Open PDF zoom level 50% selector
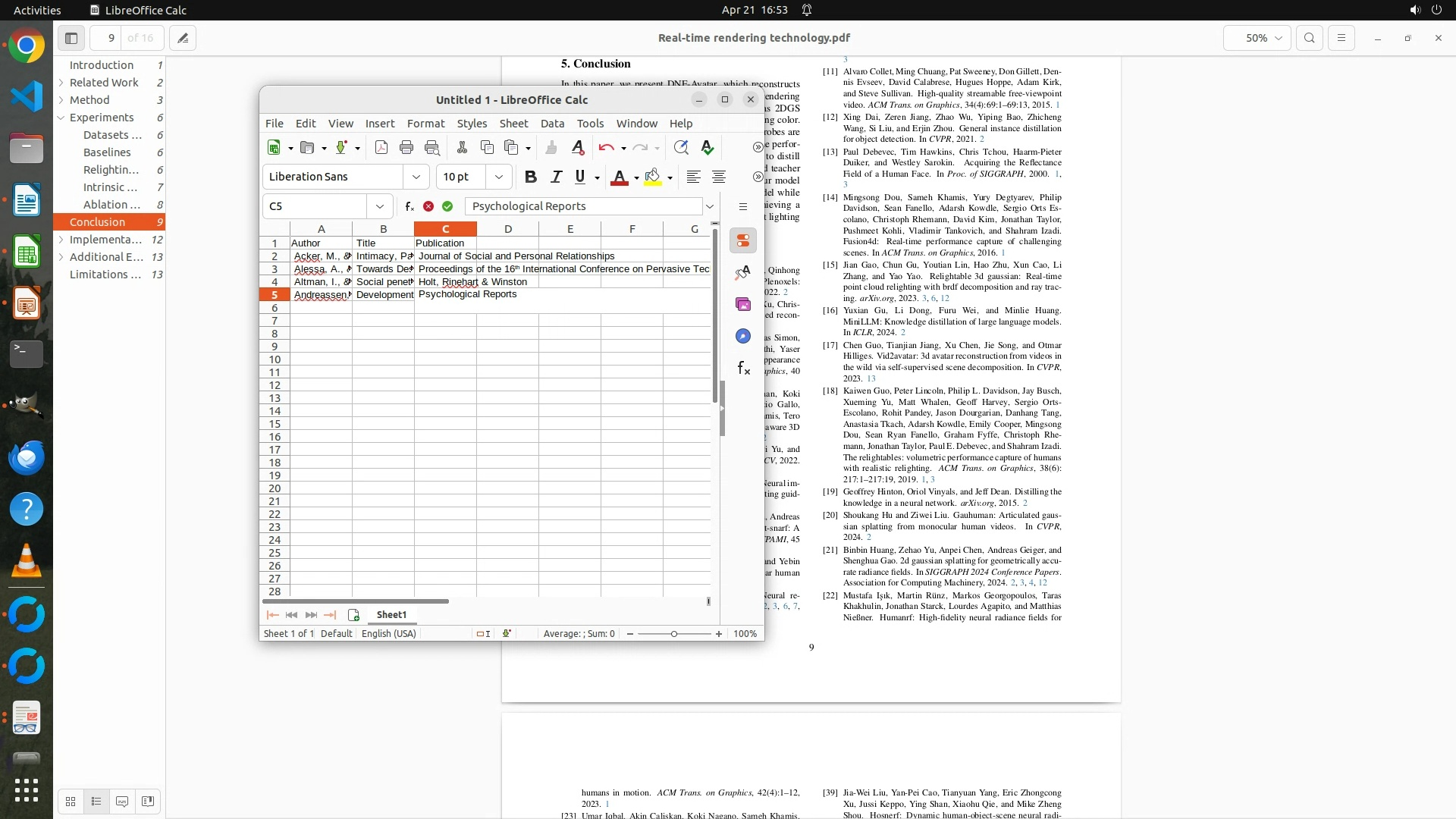 [1257, 38]
